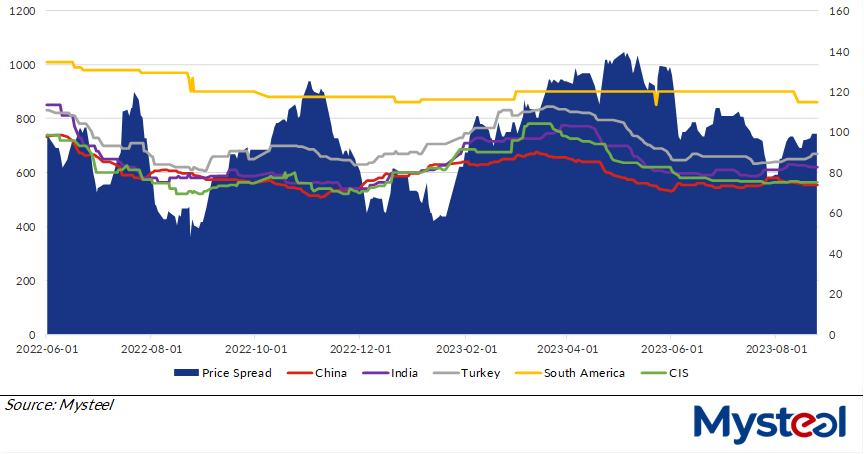Image resolution: width=864 pixels, height=454 pixels.
Task: Pick the 2023-04-01 axis date
Action: (x=568, y=350)
